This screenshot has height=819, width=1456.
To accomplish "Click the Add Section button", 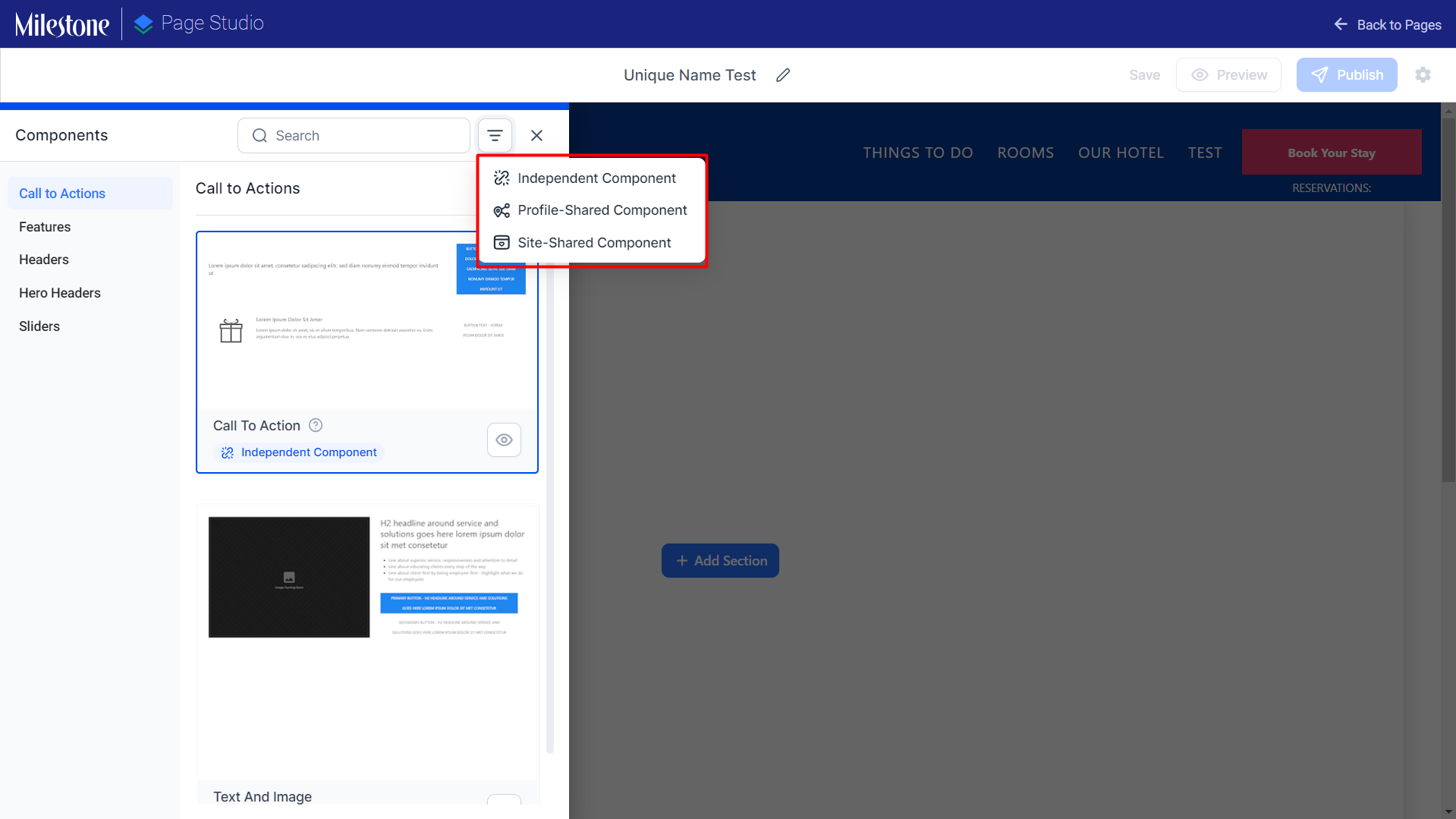I will pos(720,561).
